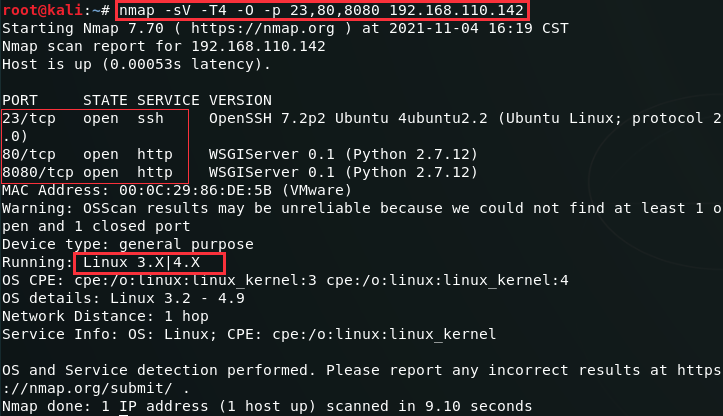Click the VERSION column header
Viewport: 723px width, 416px height.
[x=240, y=101]
